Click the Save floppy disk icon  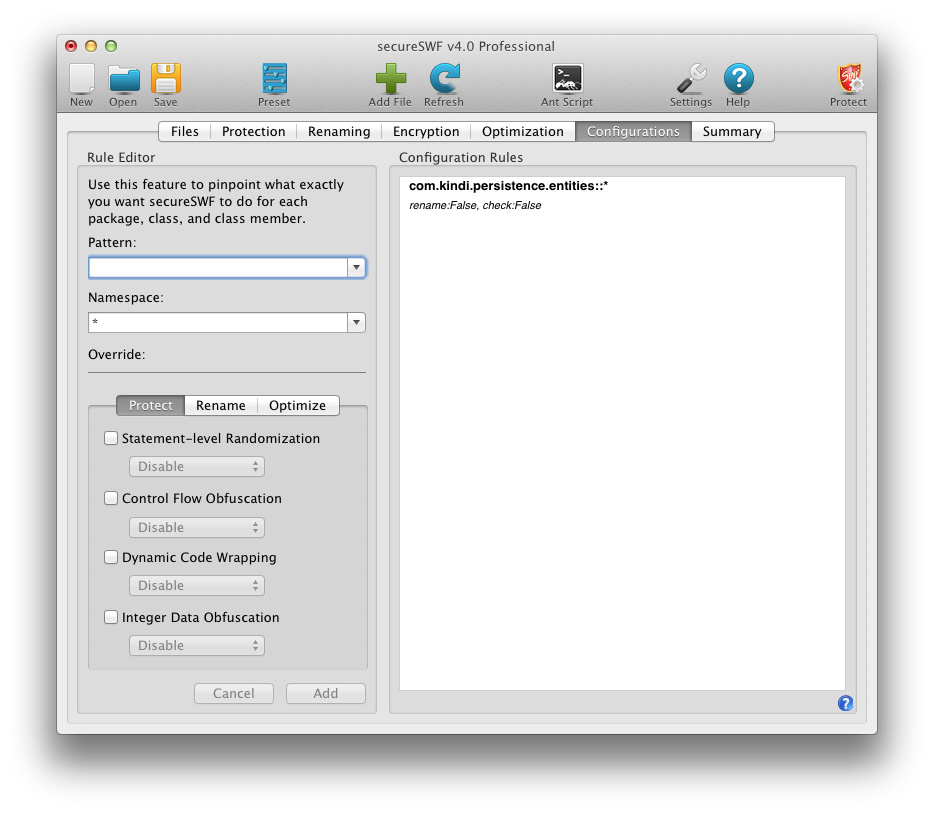coord(165,79)
